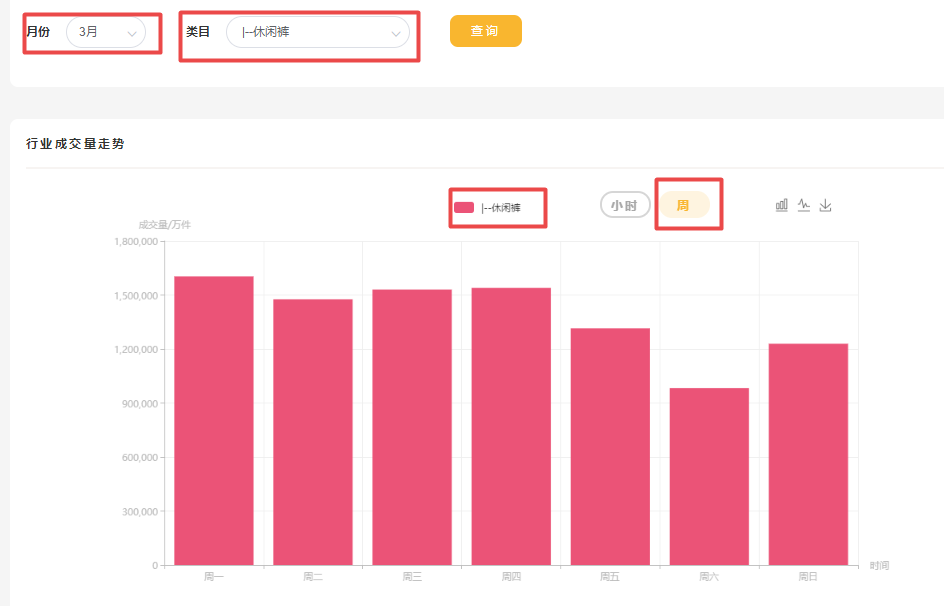Click the 周六 shortest bar
Viewport: 944px width, 606px height.
click(x=709, y=476)
